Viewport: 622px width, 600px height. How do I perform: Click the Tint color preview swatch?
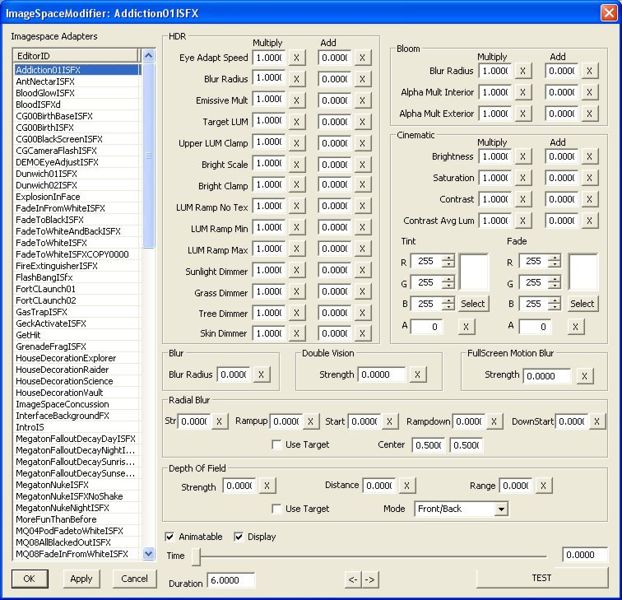(x=474, y=272)
